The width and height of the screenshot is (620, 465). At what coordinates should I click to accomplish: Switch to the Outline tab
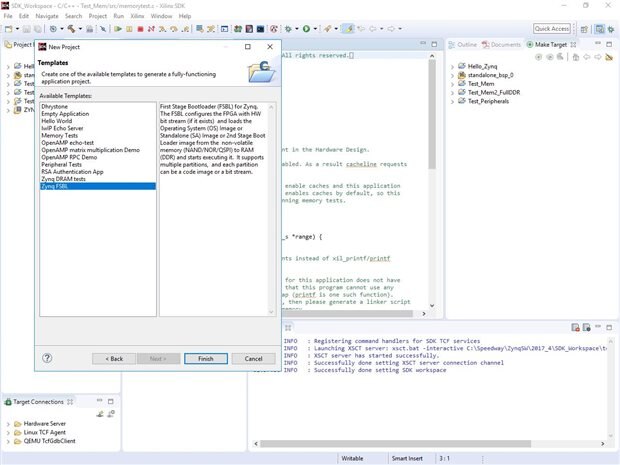point(465,44)
